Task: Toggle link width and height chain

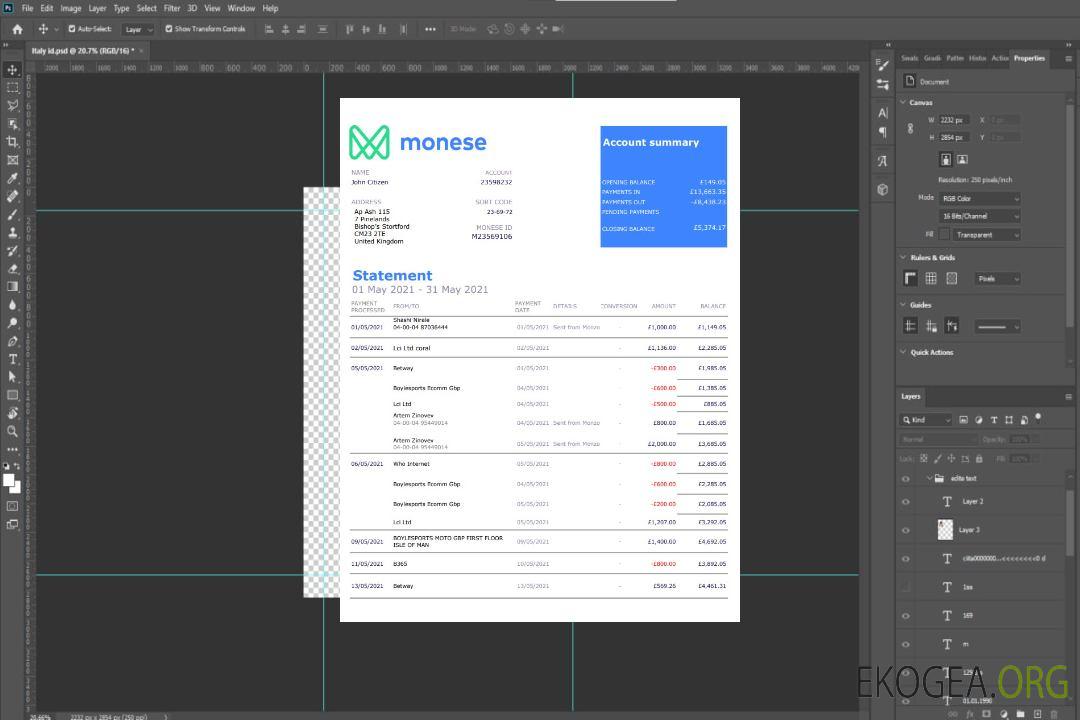Action: pos(910,129)
